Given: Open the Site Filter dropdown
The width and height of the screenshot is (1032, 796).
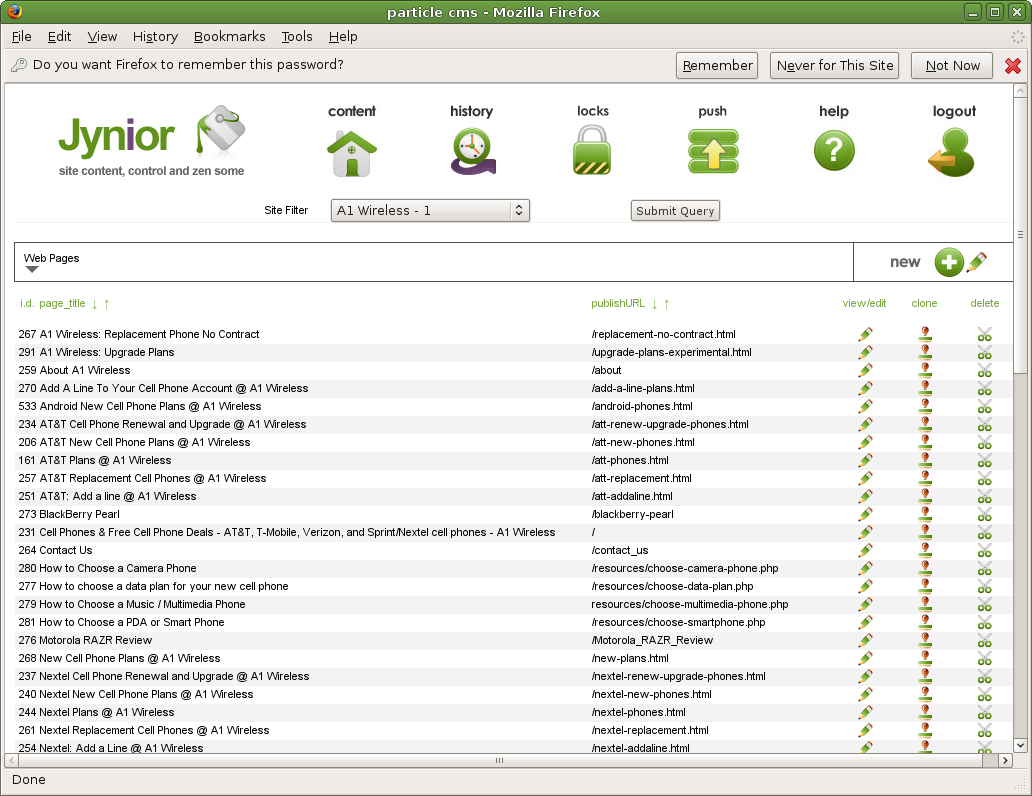Looking at the screenshot, I should pos(430,211).
